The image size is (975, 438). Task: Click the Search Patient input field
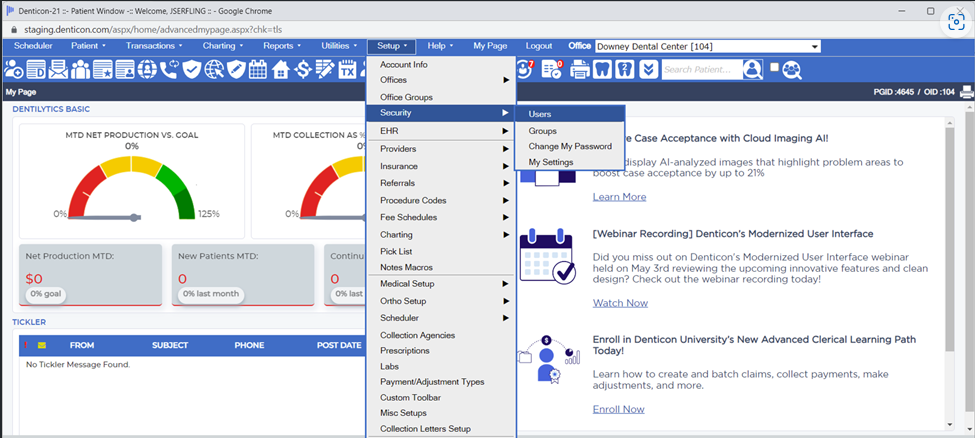pos(702,69)
